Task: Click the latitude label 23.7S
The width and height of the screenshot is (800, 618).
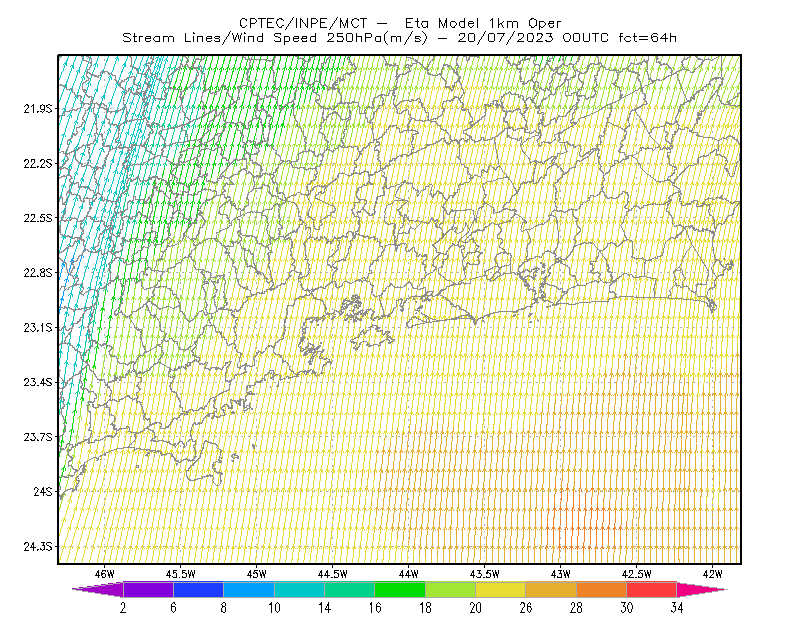Action: pos(38,437)
